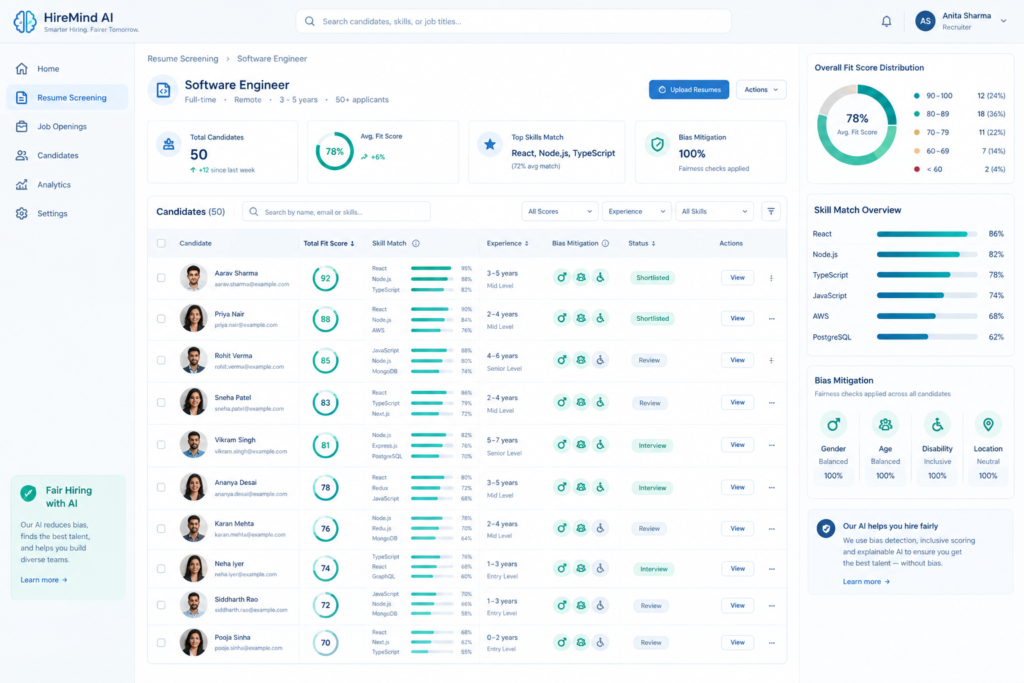Click gender bias icon in Sneha Patel row
Image resolution: width=1024 pixels, height=683 pixels.
pos(562,403)
